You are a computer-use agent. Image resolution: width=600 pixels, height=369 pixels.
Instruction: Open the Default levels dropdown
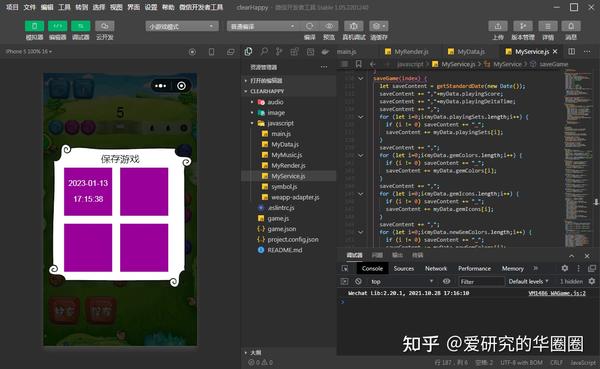(528, 281)
